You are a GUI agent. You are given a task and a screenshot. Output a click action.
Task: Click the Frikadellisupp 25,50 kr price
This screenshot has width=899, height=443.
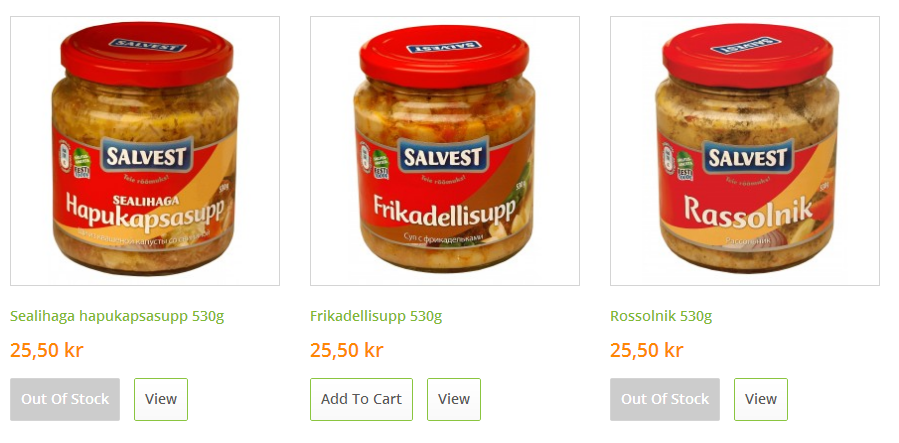(346, 350)
